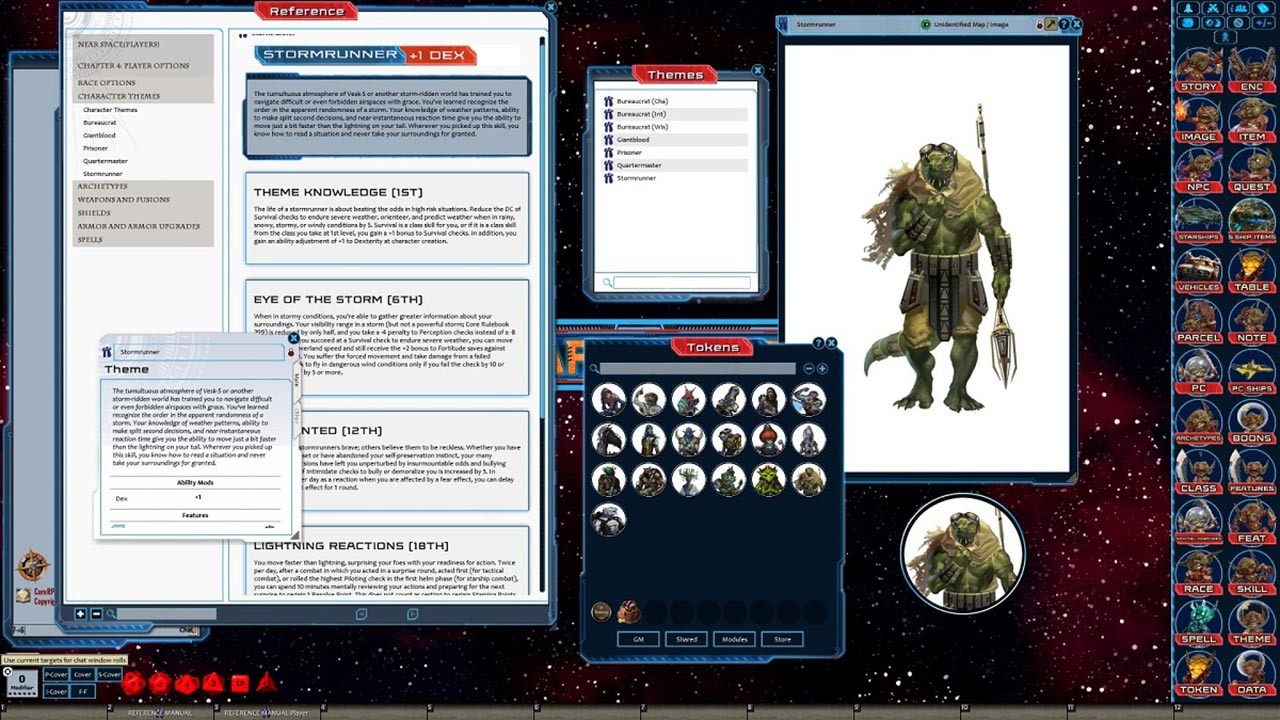Enable the S-Cover modifier
The image size is (1280, 720).
(x=109, y=674)
